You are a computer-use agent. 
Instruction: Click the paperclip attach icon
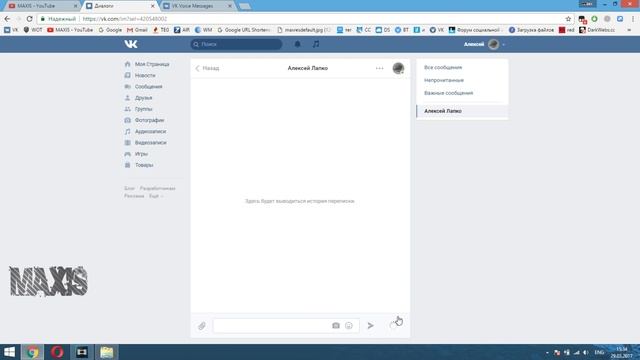(x=202, y=326)
